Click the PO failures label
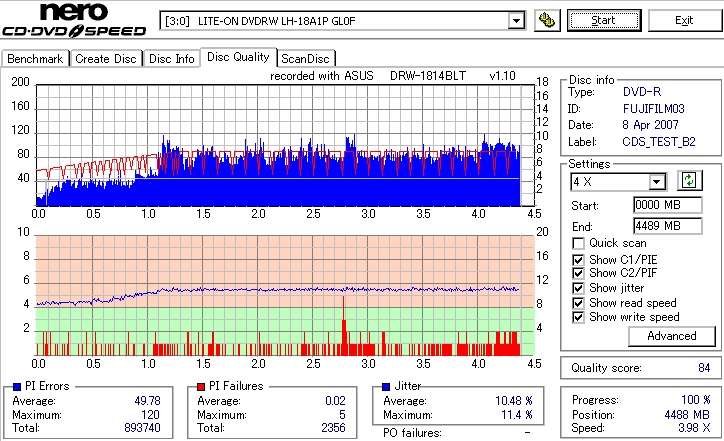 tap(412, 433)
